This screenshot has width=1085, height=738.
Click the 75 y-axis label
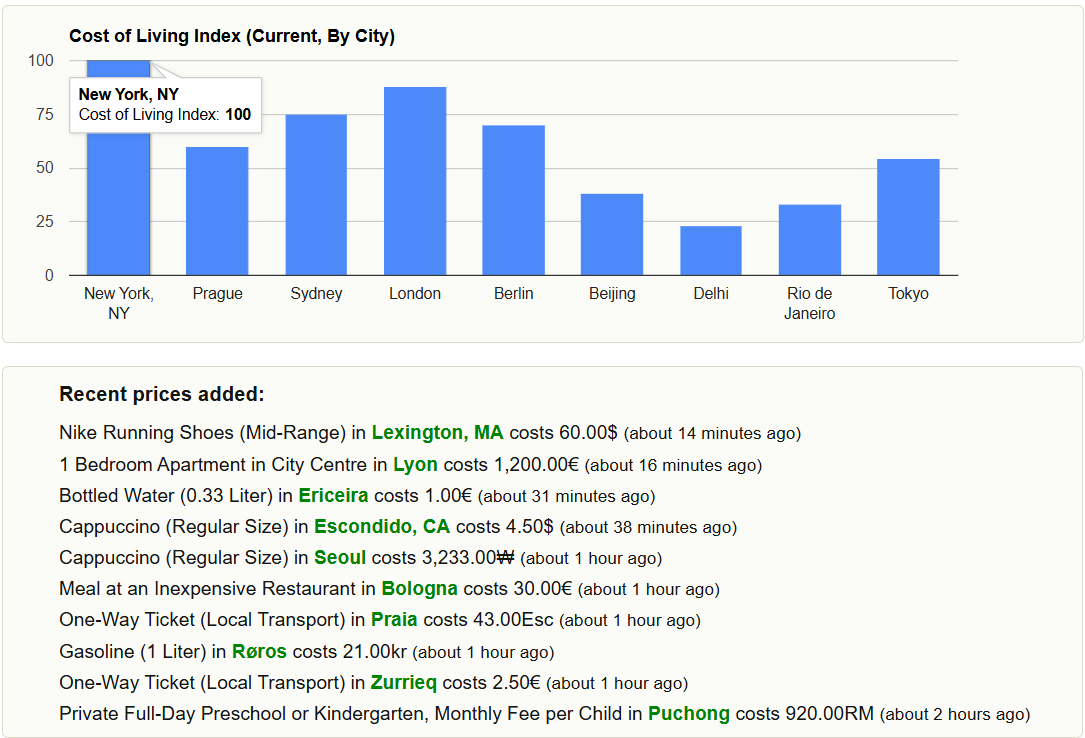click(44, 114)
